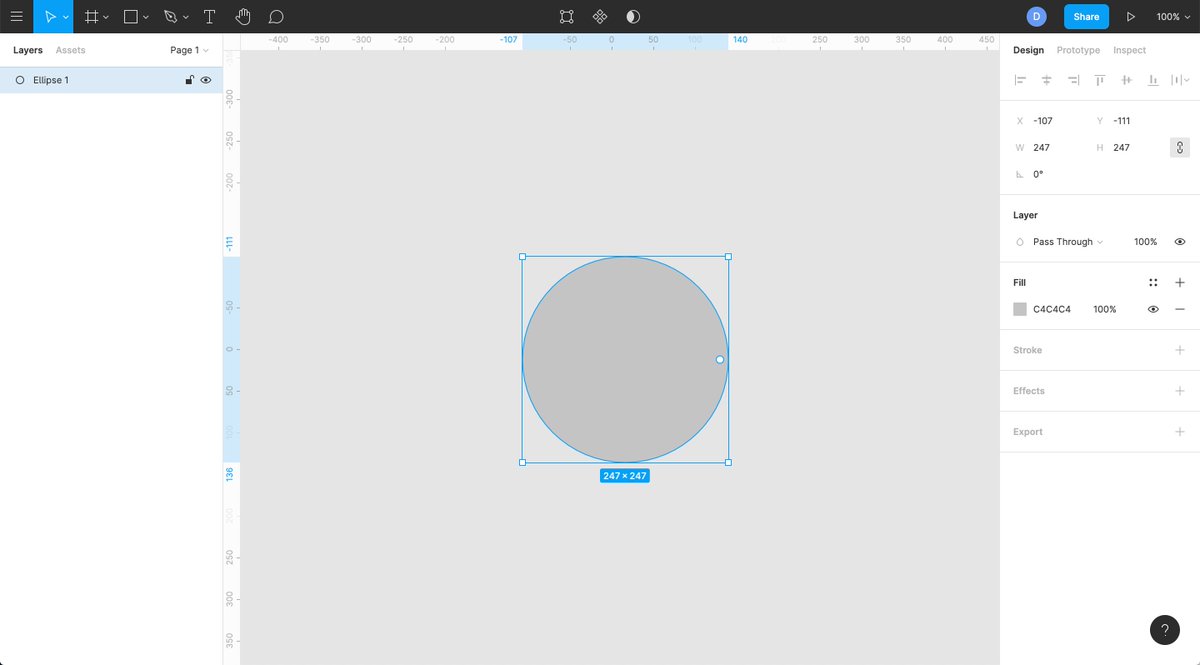1200x665 pixels.
Task: Switch to the Design tab
Action: (x=1028, y=50)
